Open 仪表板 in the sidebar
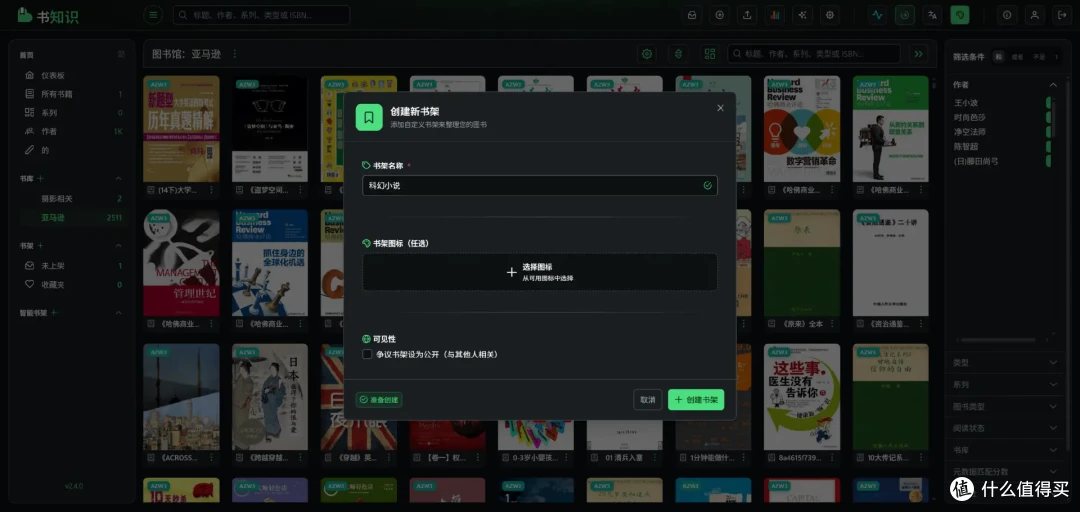Viewport: 1080px width, 512px height. [x=74, y=75]
